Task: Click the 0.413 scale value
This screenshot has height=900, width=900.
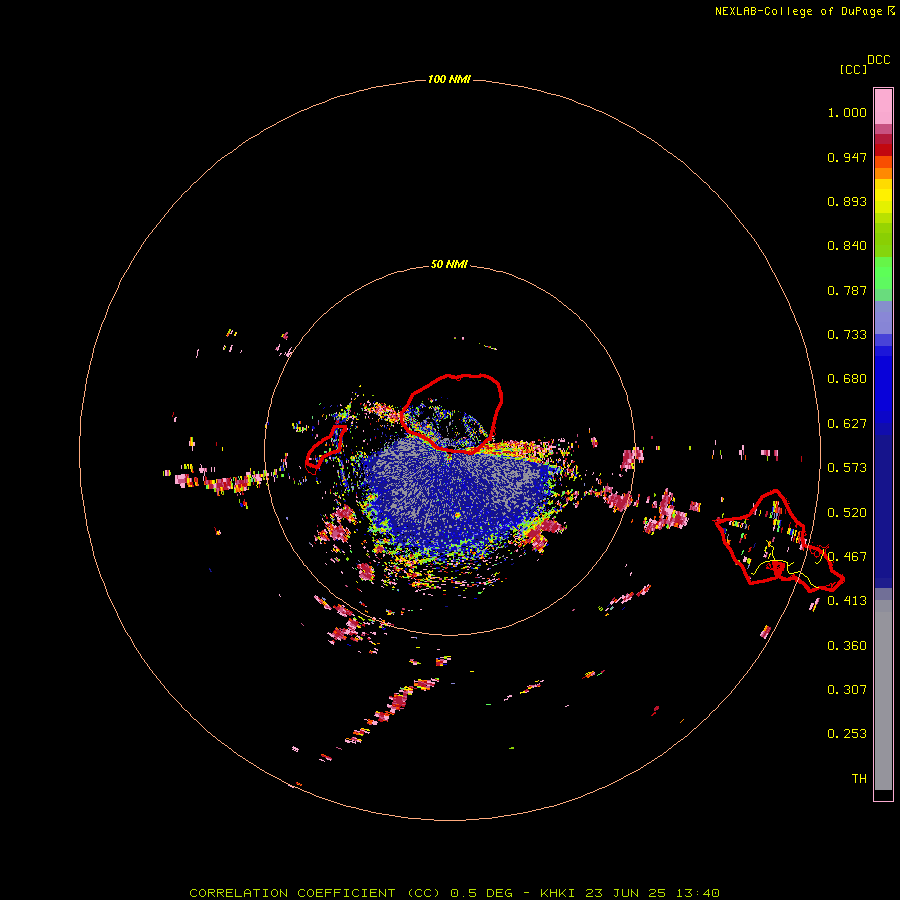Action: (x=847, y=601)
